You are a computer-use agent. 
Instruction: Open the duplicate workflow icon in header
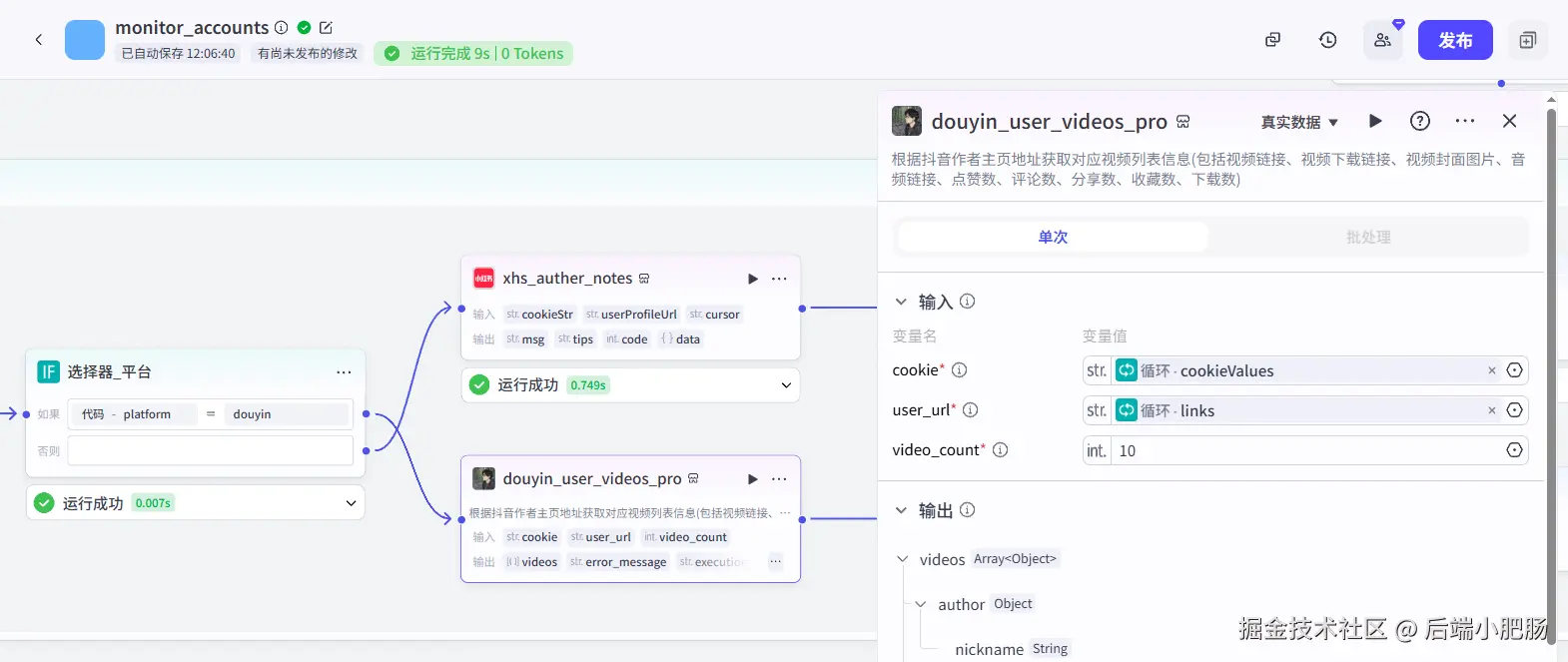(x=1272, y=40)
